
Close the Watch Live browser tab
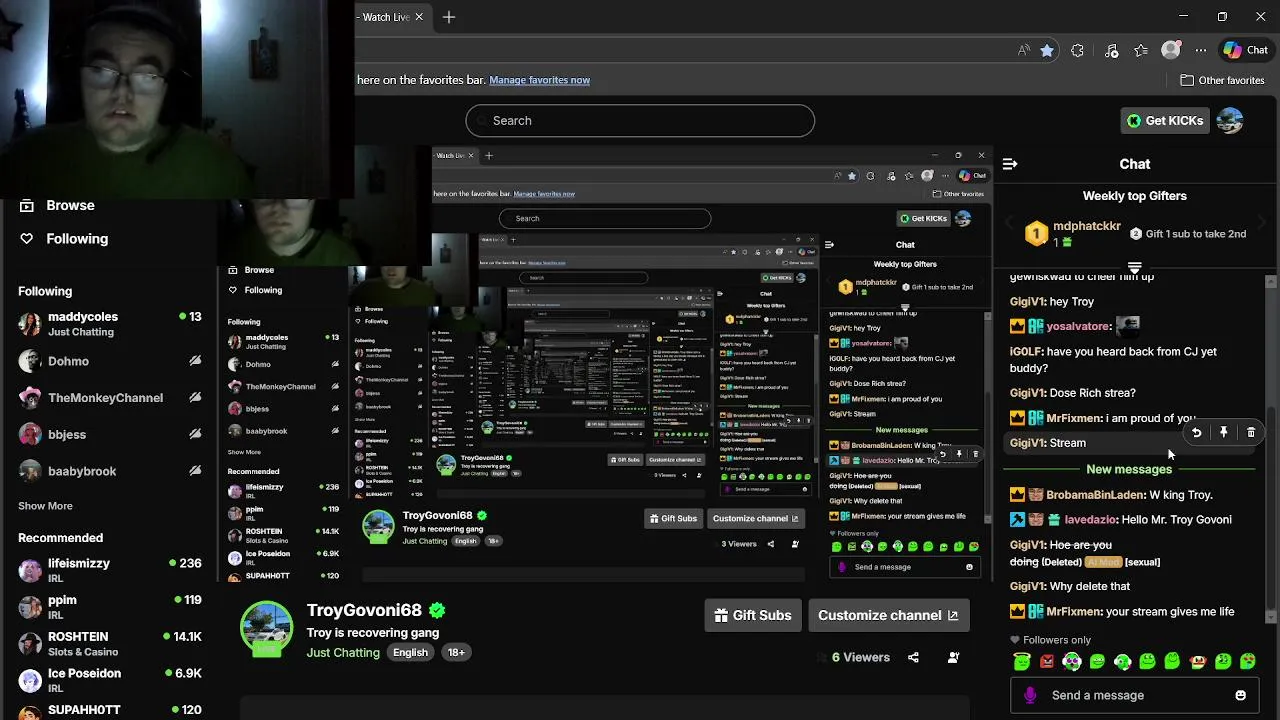tap(419, 17)
